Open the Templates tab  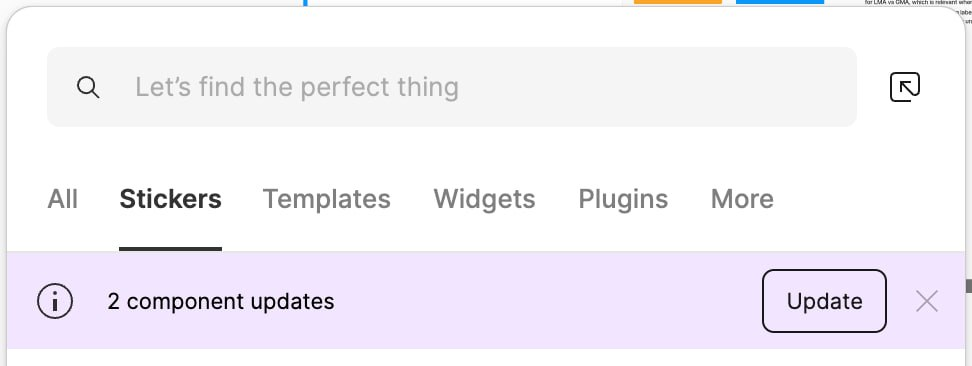click(x=327, y=199)
